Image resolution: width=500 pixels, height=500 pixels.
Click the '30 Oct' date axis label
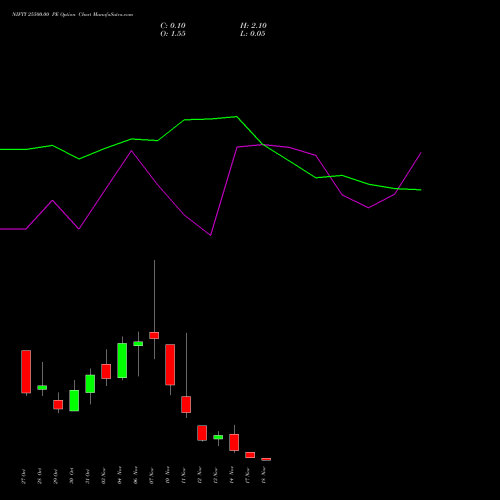[x=71, y=476]
